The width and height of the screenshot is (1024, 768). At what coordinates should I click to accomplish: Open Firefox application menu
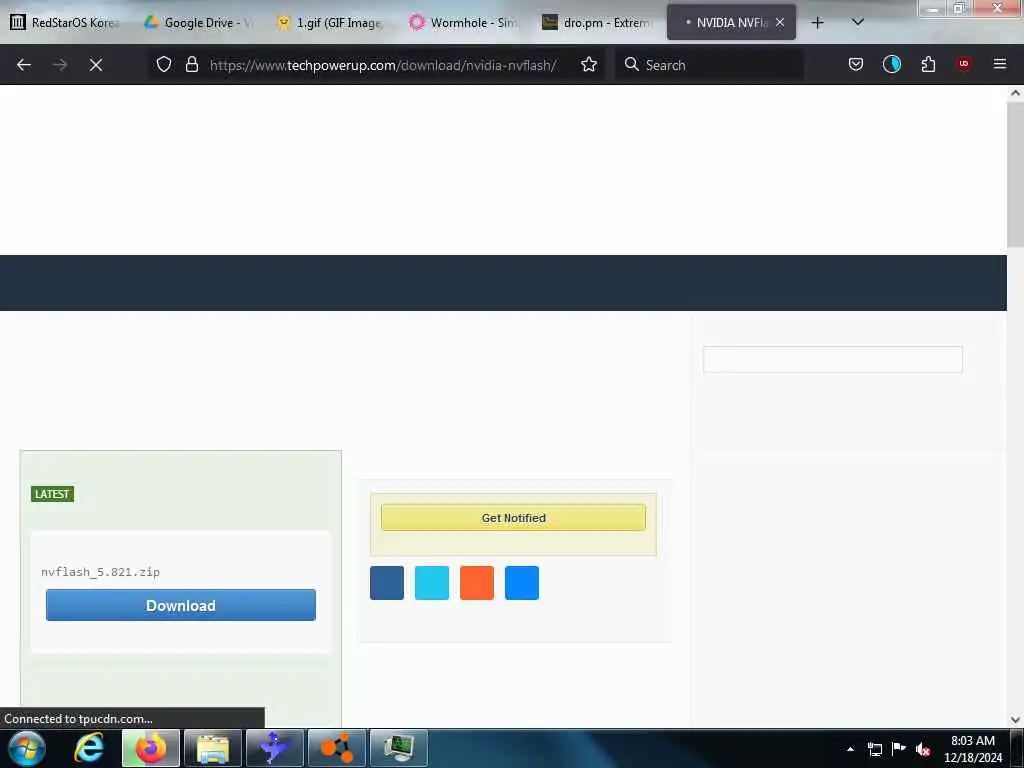pyautogui.click(x=999, y=64)
